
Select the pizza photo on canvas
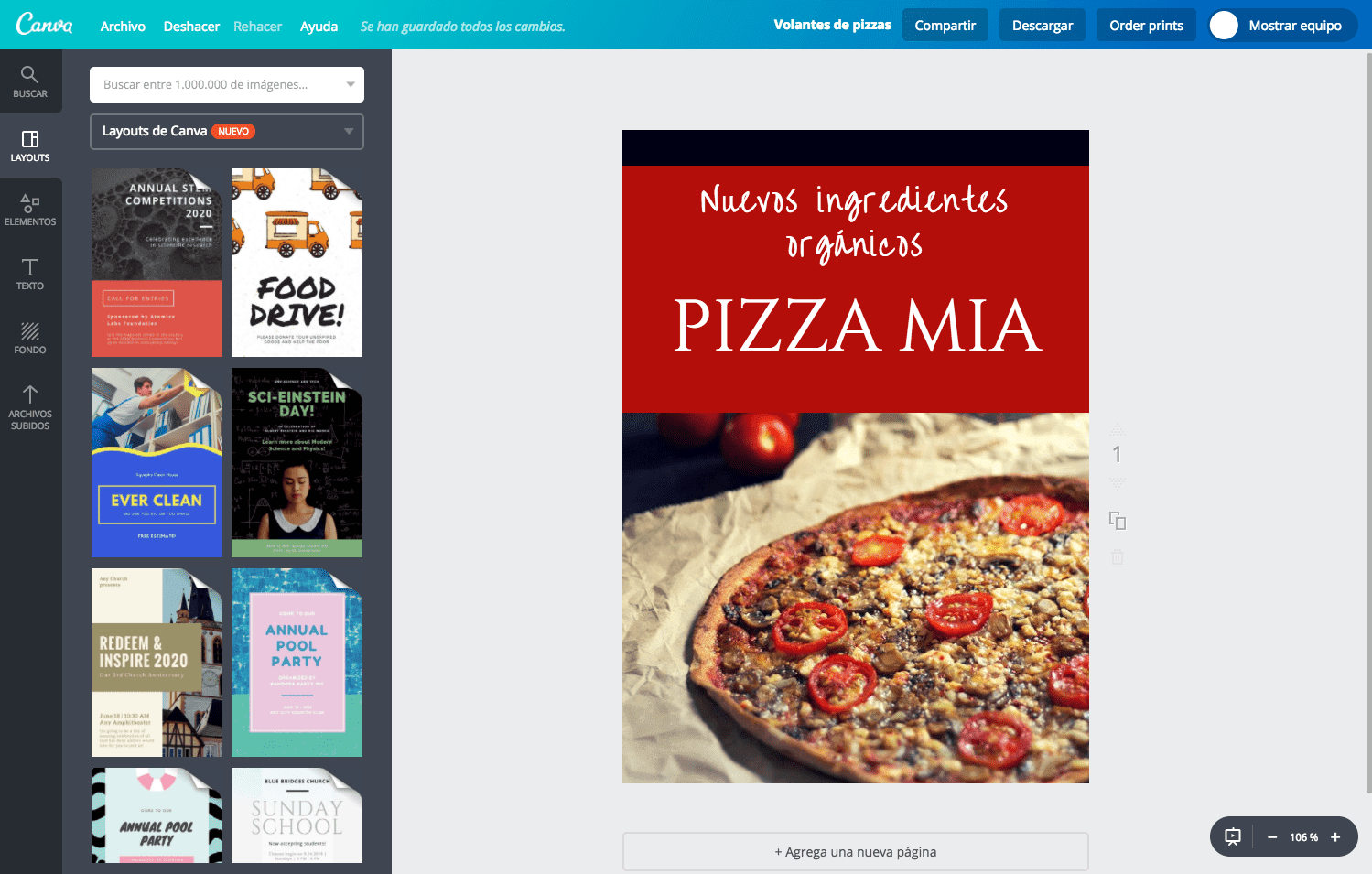click(856, 598)
